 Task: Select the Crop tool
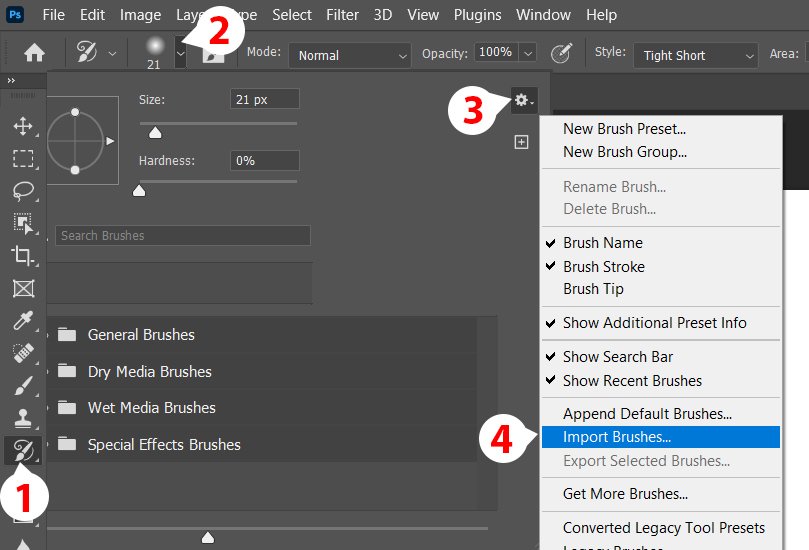[23, 255]
